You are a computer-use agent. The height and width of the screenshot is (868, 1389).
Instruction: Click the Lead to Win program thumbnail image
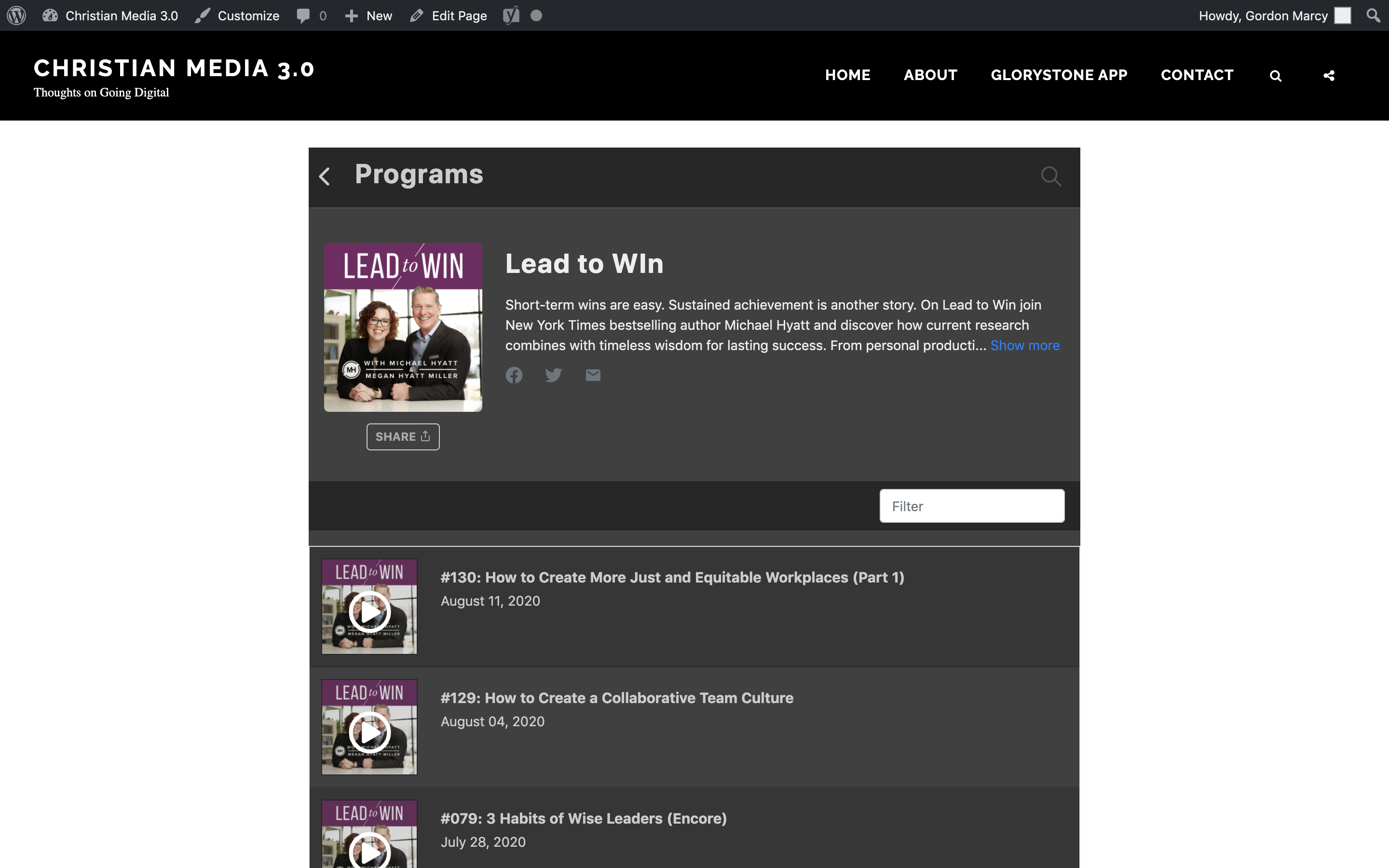coord(402,327)
